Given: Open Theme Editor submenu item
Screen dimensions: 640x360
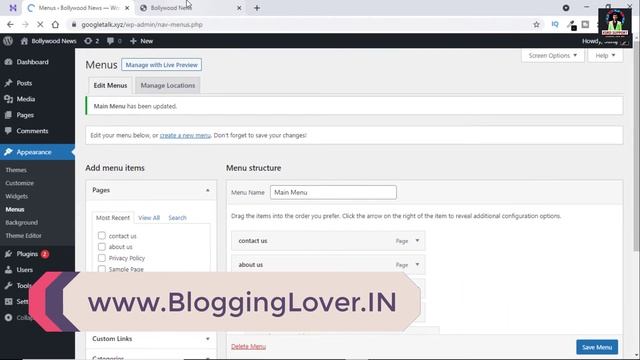Looking at the screenshot, I should [23, 236].
